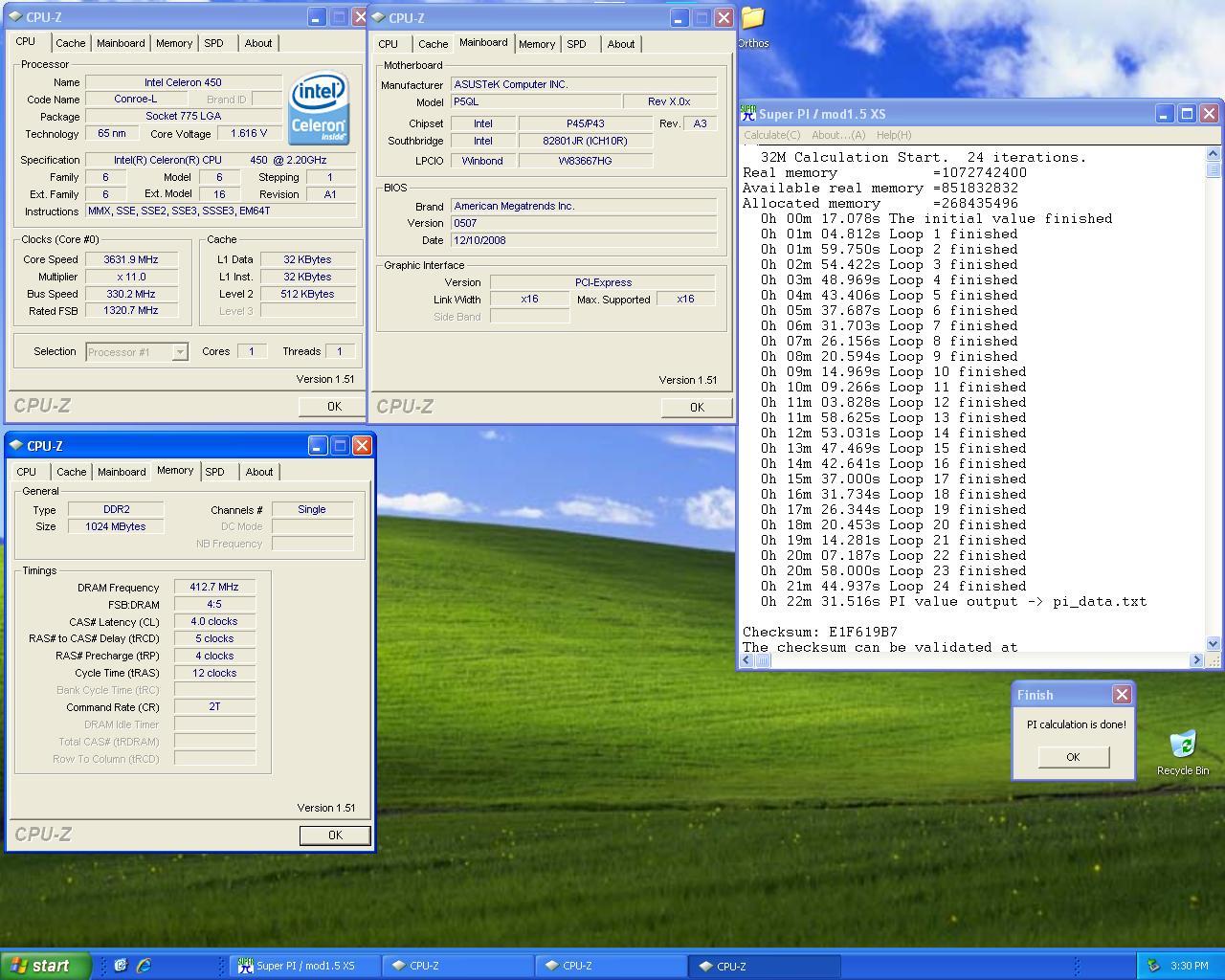Select SPD tab in CPU-Z Mainboard window

coord(577,44)
